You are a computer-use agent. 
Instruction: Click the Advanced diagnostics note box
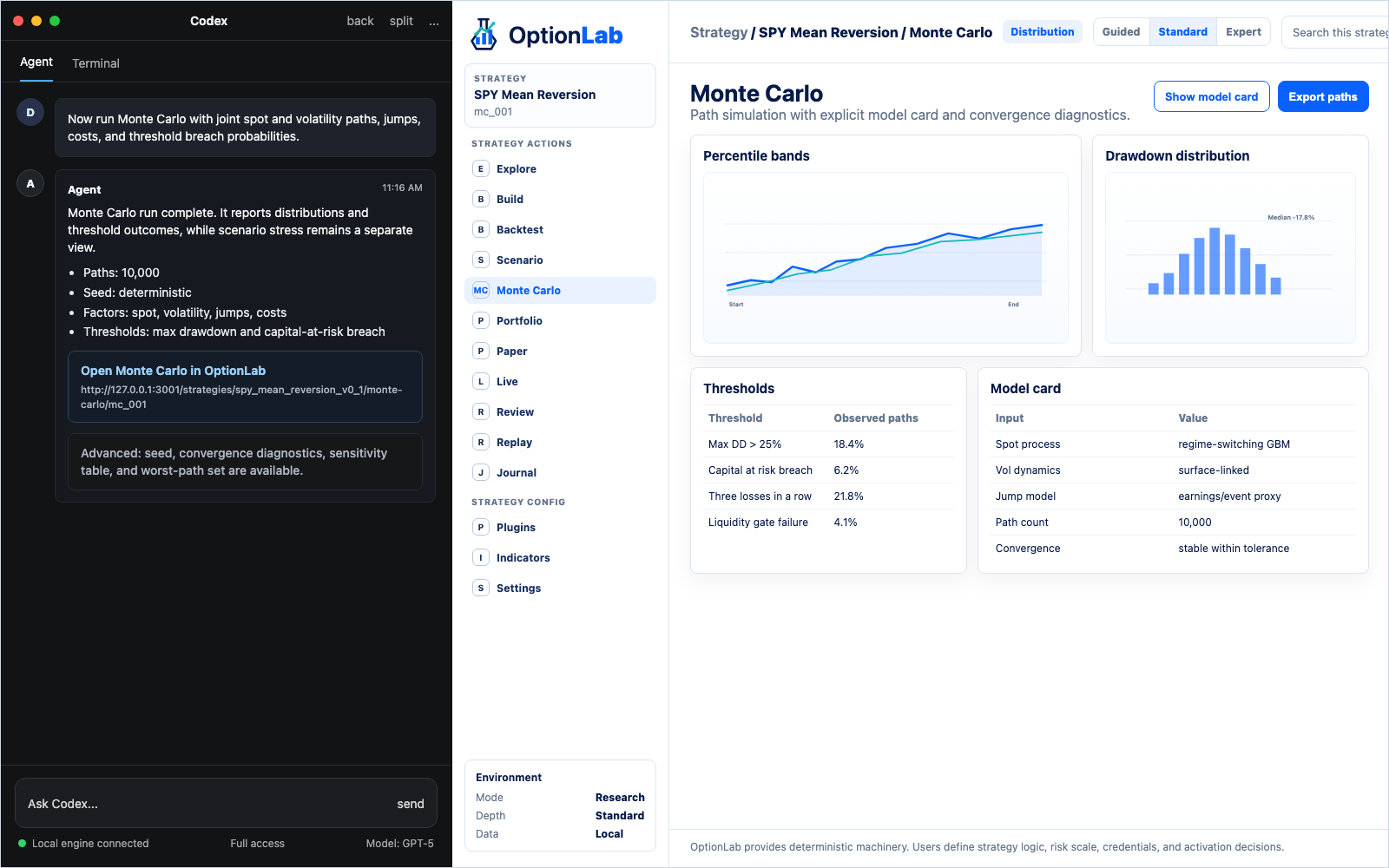pyautogui.click(x=245, y=462)
